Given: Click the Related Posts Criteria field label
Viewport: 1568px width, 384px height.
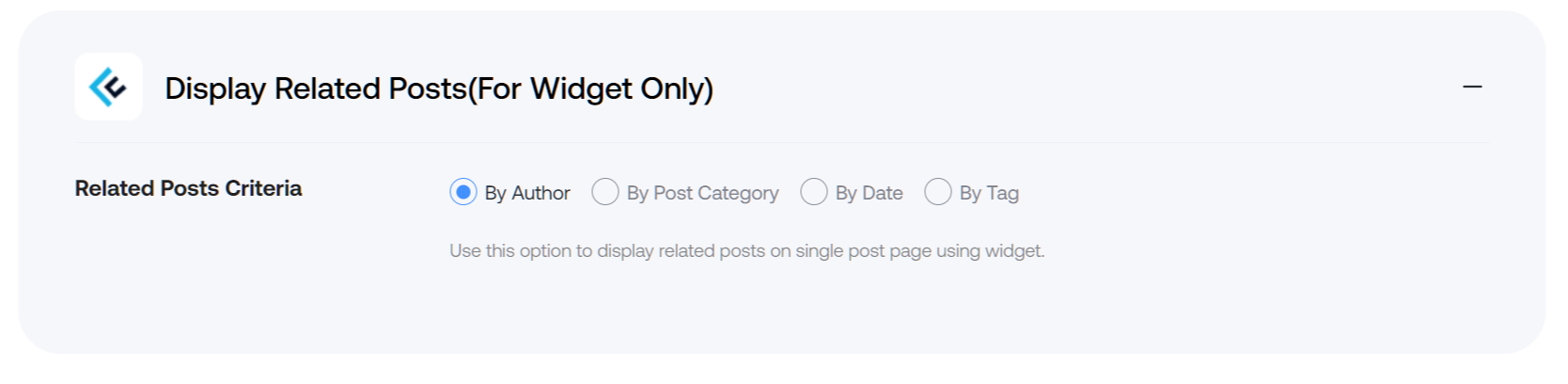Looking at the screenshot, I should click(x=188, y=188).
